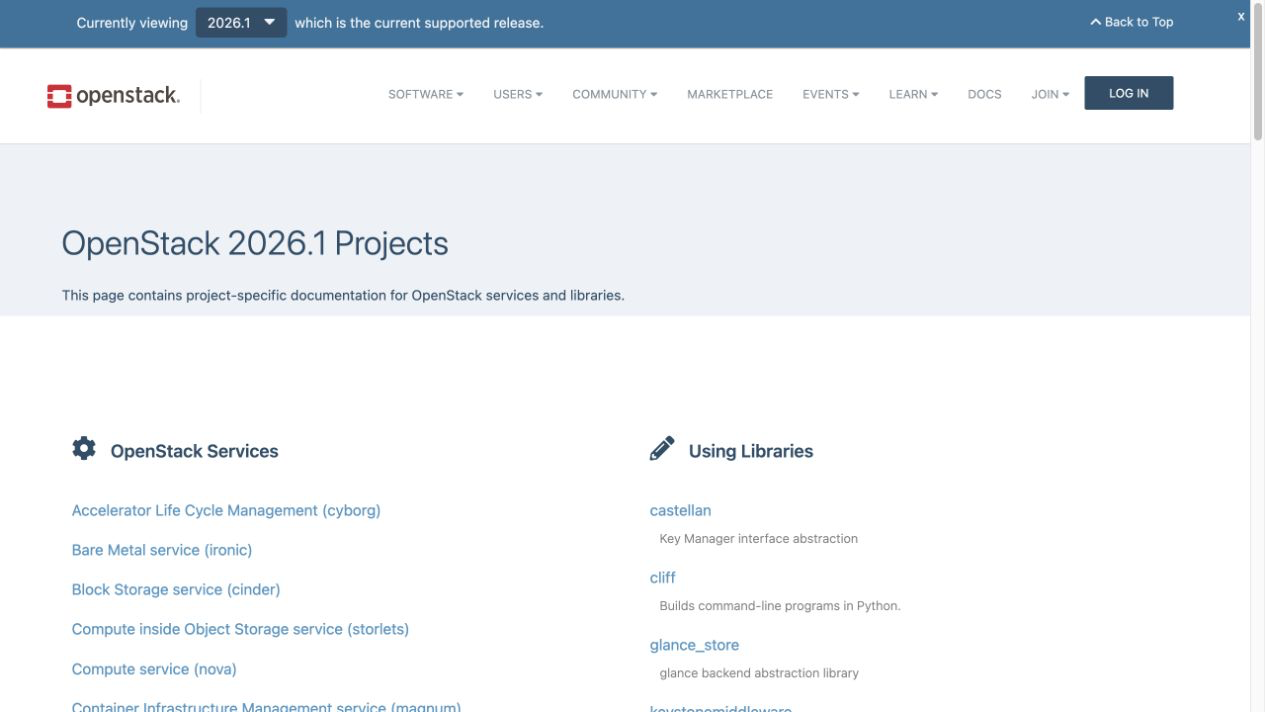Screen dimensions: 1265x712
Task: Click the 'This page contains project-specific documentation' text
Action: [343, 295]
